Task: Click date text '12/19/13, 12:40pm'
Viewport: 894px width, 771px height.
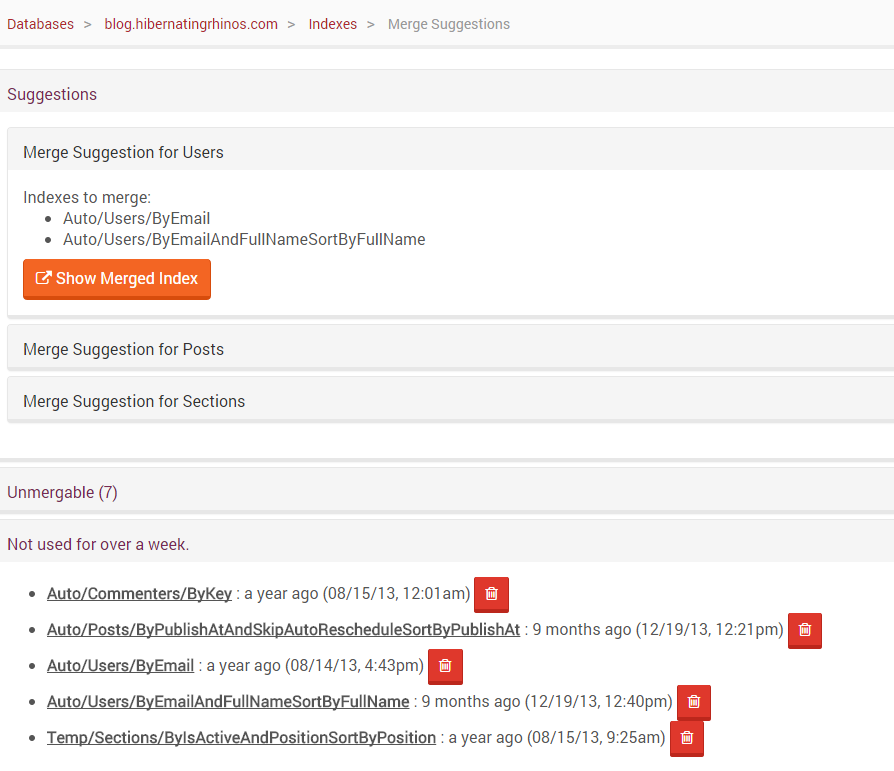Action: pyautogui.click(x=599, y=701)
